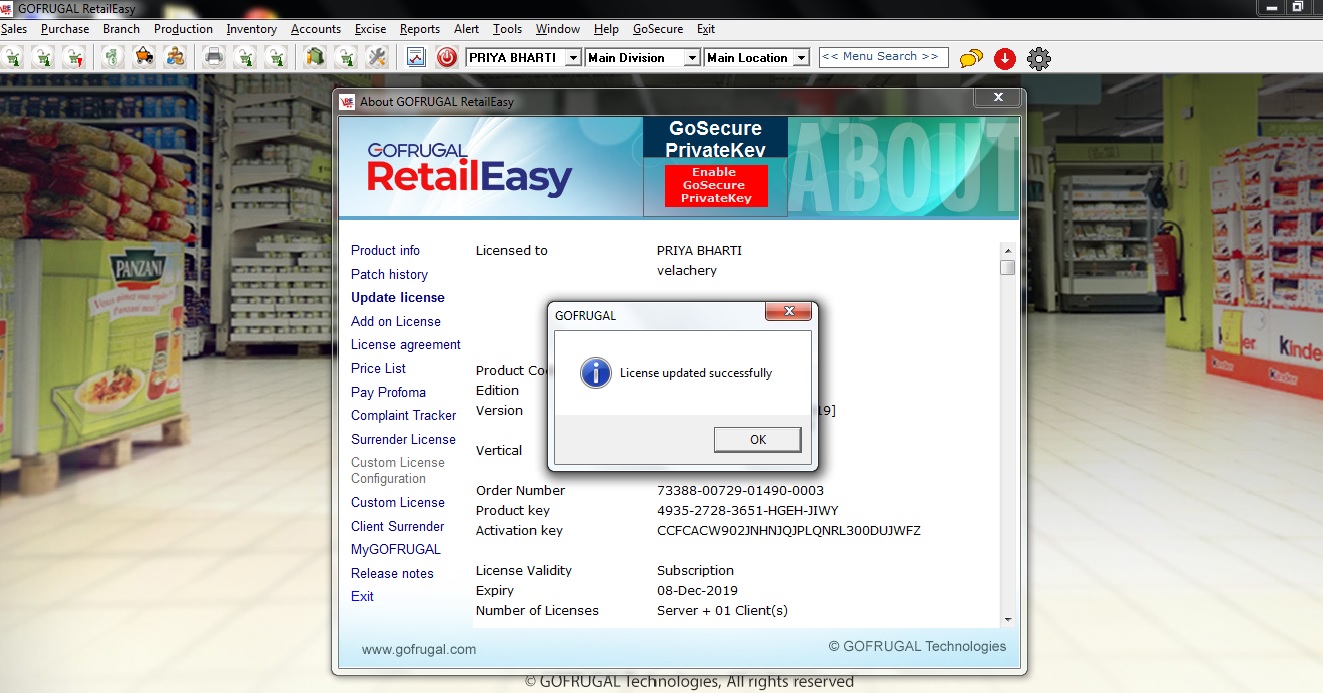Click cart icon immediately right of printer icon
Viewport: 1323px width, 693px height.
(x=245, y=57)
